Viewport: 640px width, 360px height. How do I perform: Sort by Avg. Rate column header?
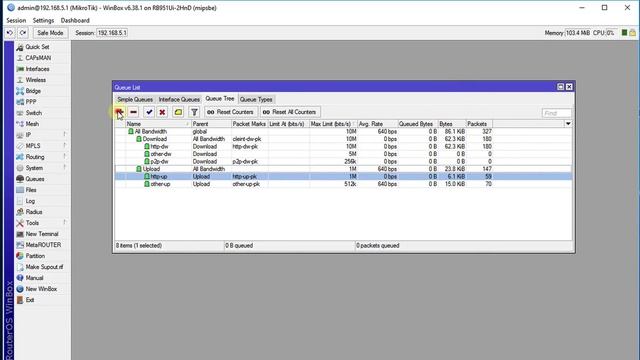point(378,124)
